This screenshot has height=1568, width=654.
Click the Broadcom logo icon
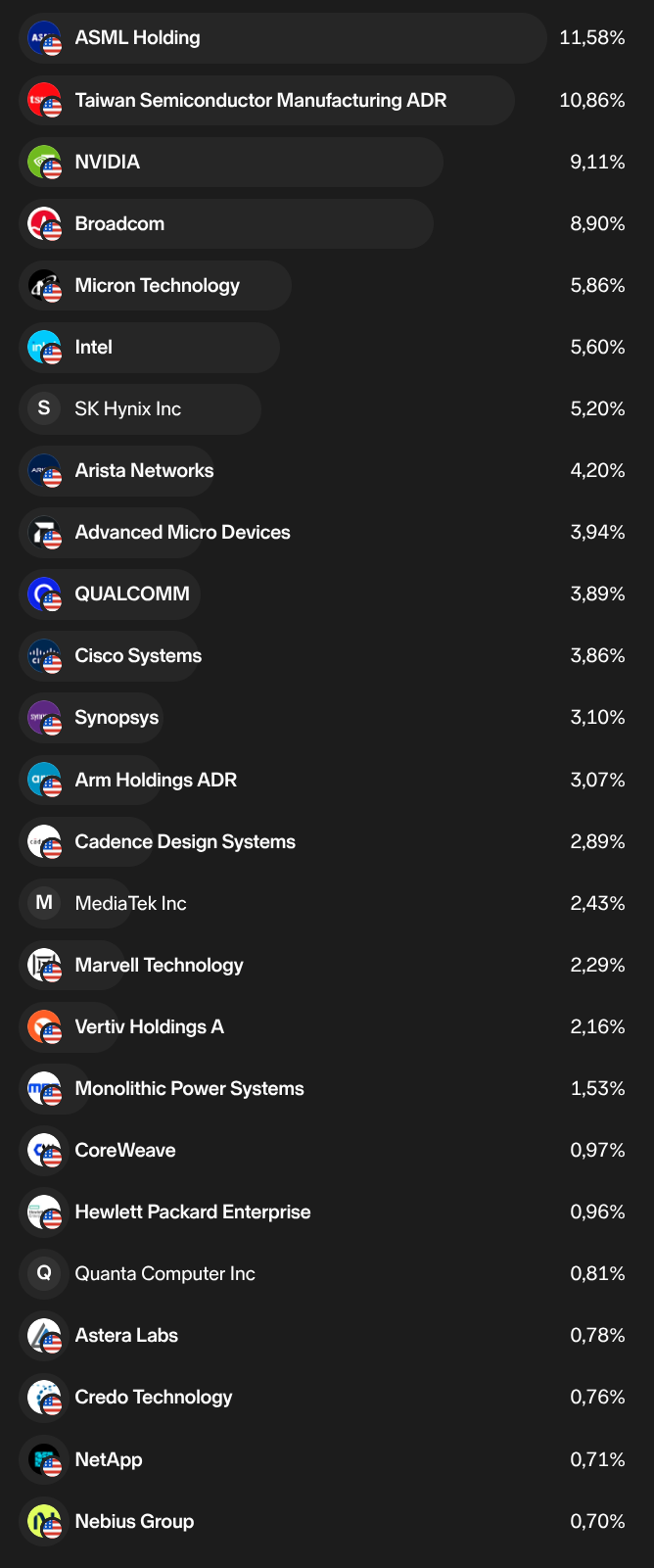[44, 224]
